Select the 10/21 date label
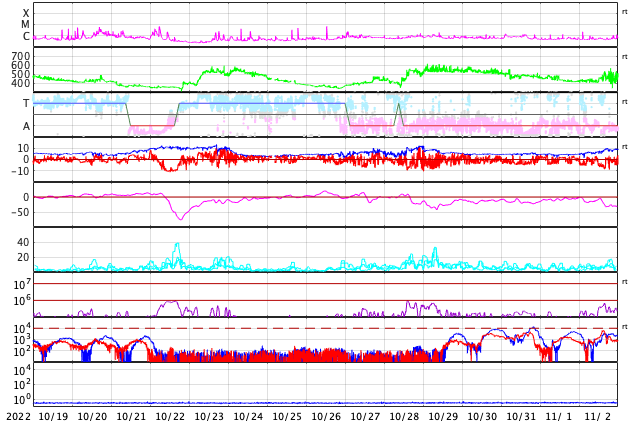The width and height of the screenshot is (634, 424). tap(131, 417)
